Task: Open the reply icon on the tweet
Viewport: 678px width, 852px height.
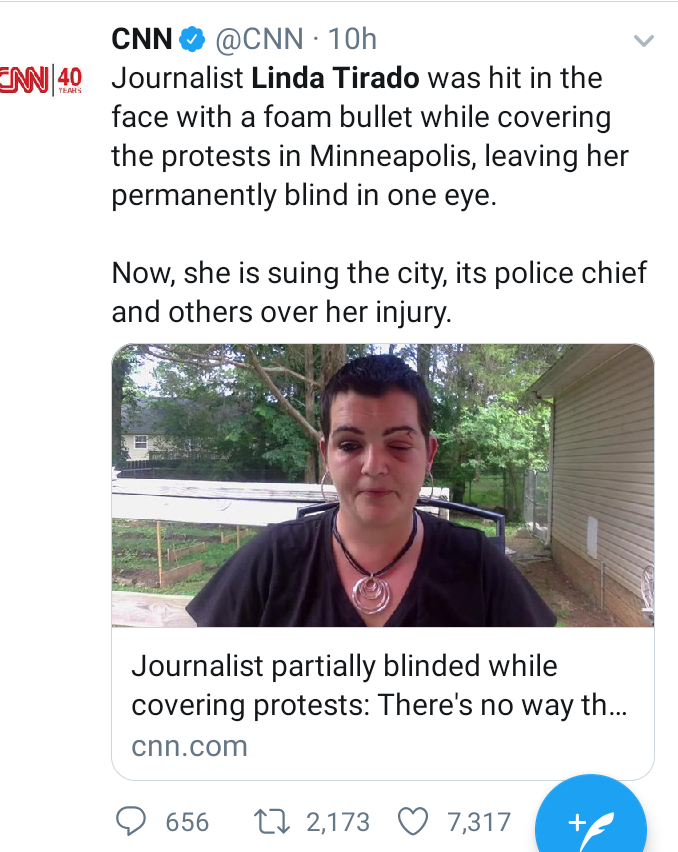Action: pyautogui.click(x=131, y=821)
